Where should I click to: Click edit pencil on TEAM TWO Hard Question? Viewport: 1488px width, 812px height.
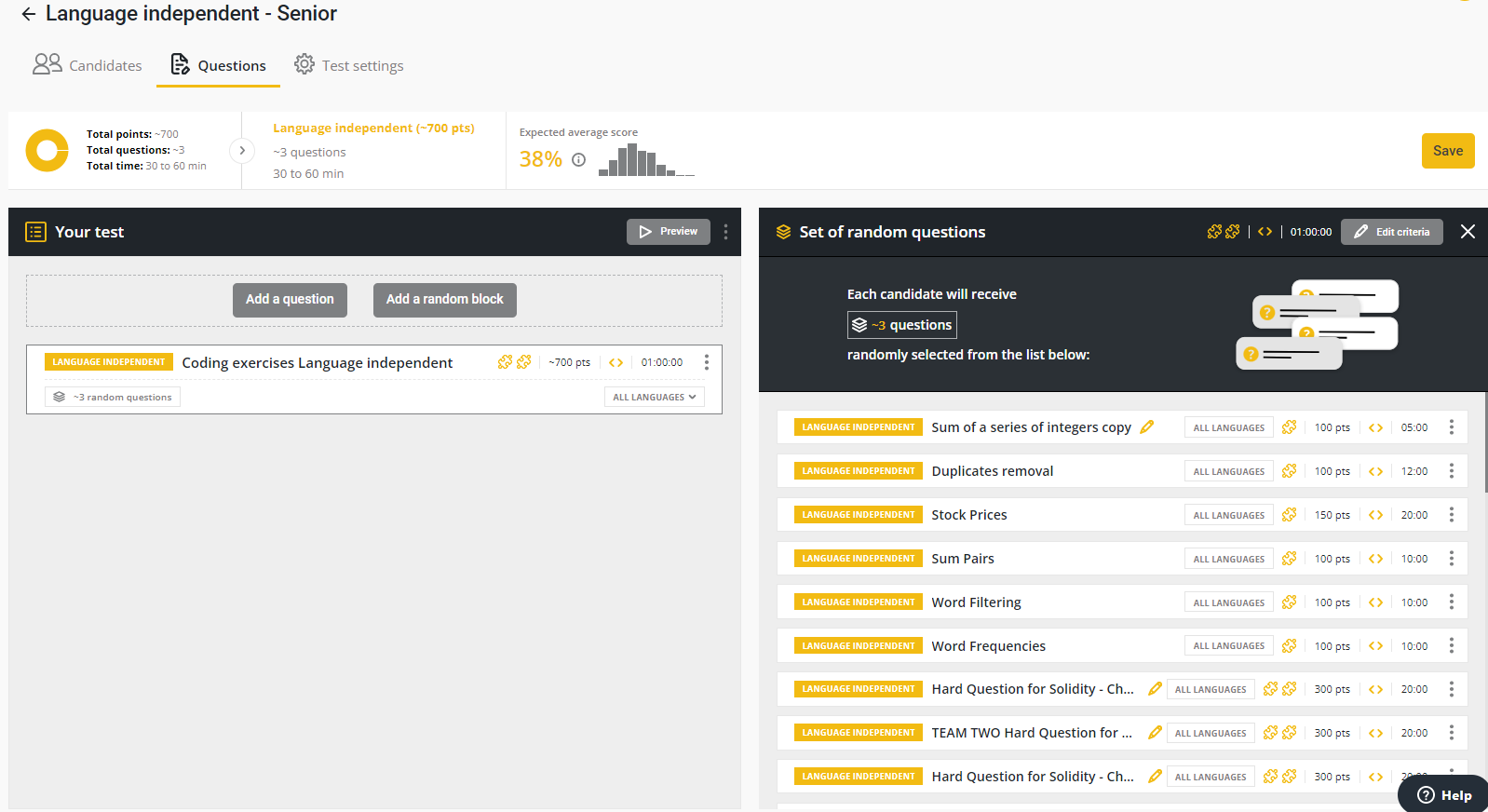coord(1155,733)
